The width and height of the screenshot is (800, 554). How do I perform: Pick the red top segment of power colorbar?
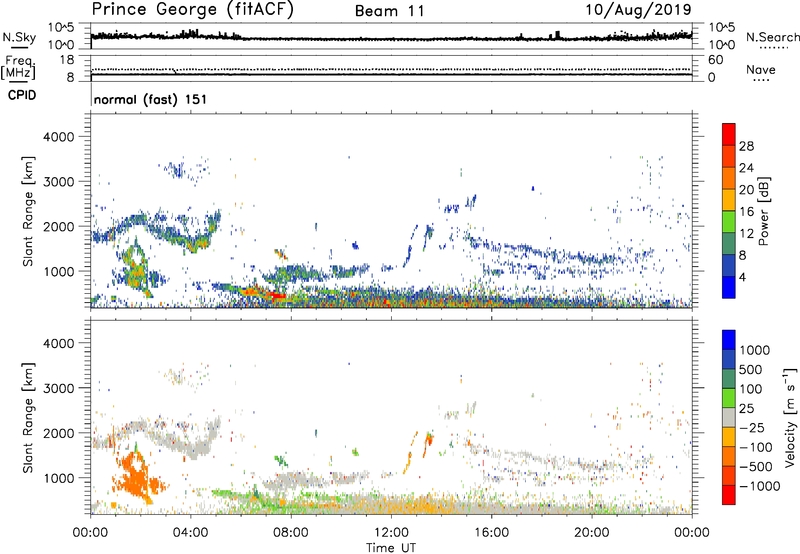tap(729, 134)
